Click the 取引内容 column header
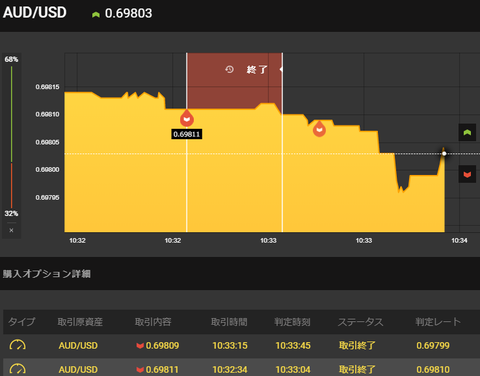Image resolution: width=480 pixels, height=376 pixels. [153, 322]
